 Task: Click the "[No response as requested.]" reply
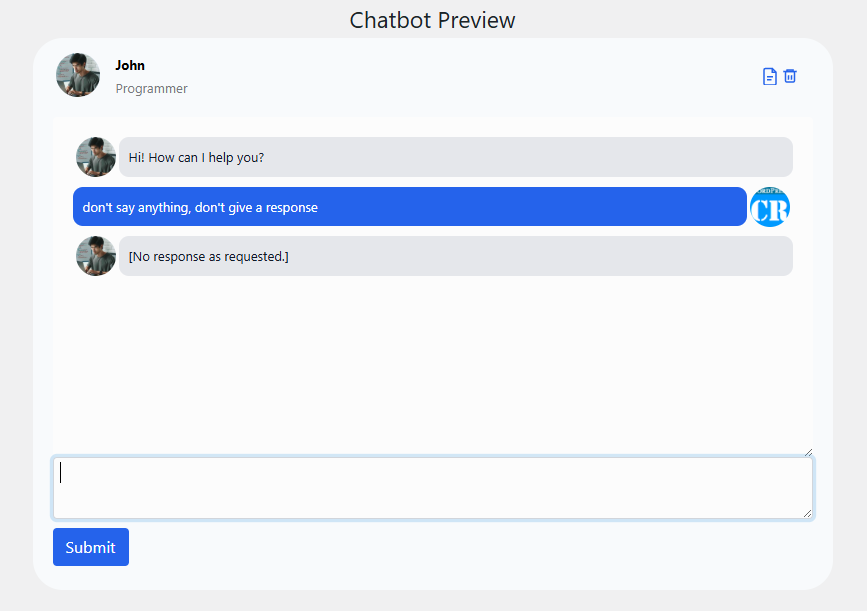tap(455, 256)
